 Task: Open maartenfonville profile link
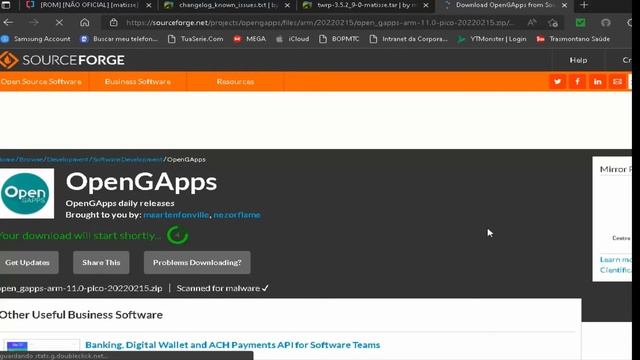click(x=176, y=215)
